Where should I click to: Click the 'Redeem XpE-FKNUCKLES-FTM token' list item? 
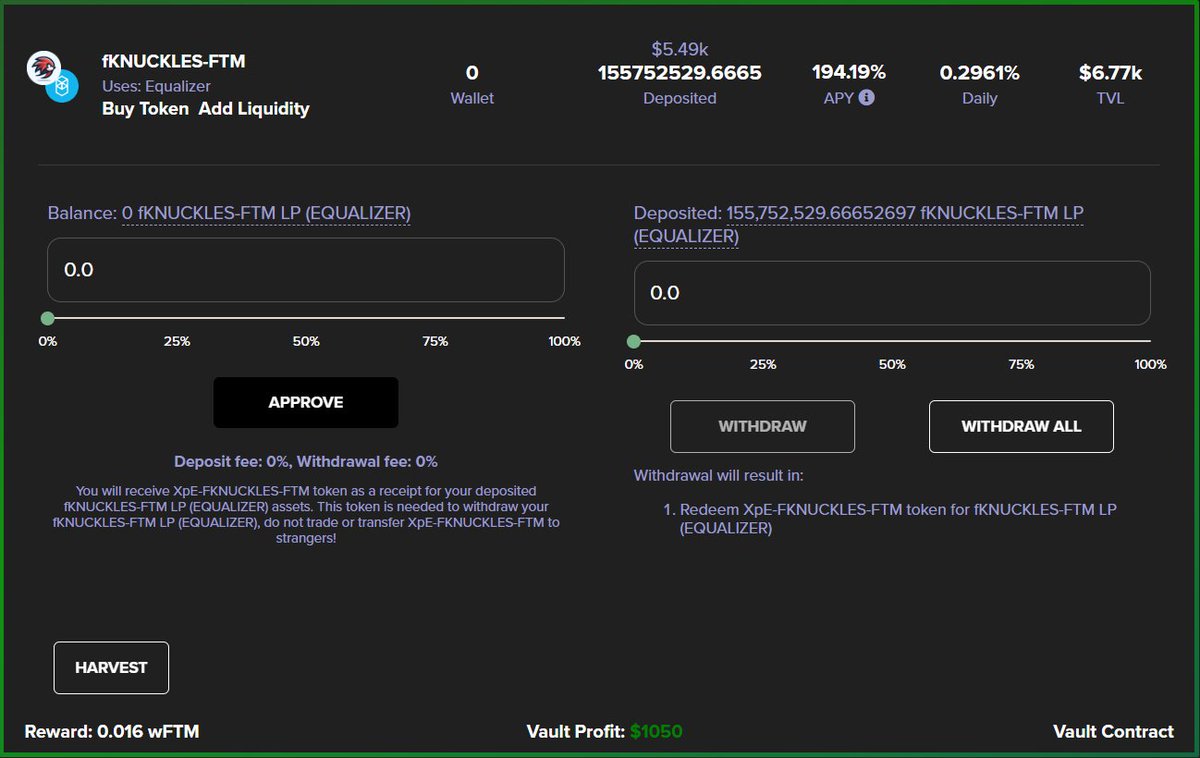point(898,518)
